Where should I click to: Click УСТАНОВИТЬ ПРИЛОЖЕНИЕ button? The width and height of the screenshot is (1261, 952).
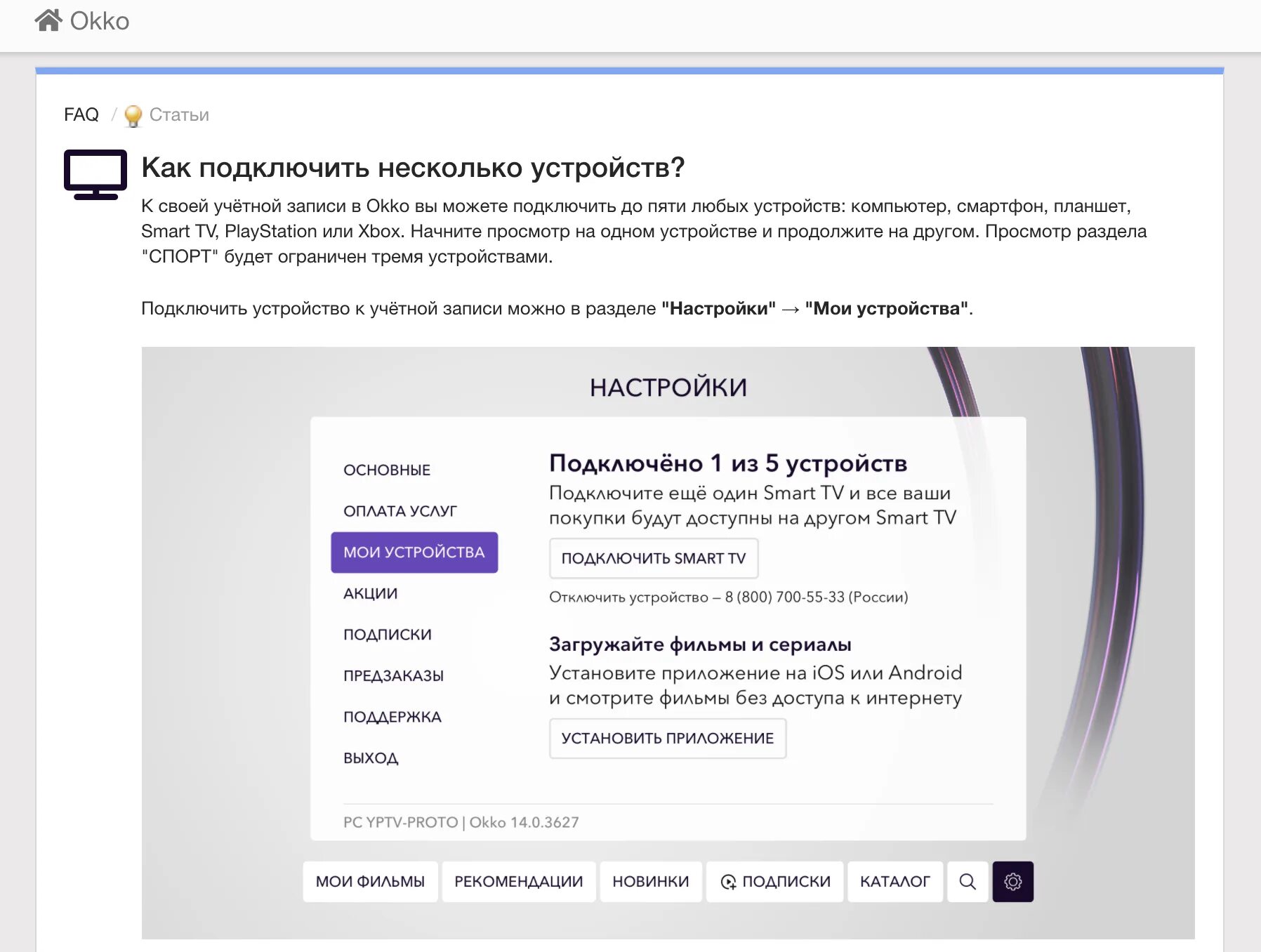tap(668, 739)
